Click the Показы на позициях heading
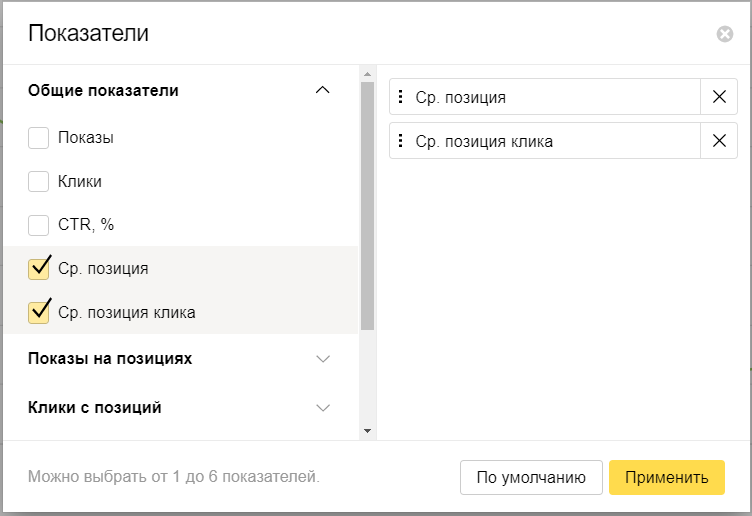This screenshot has width=752, height=516. point(110,359)
